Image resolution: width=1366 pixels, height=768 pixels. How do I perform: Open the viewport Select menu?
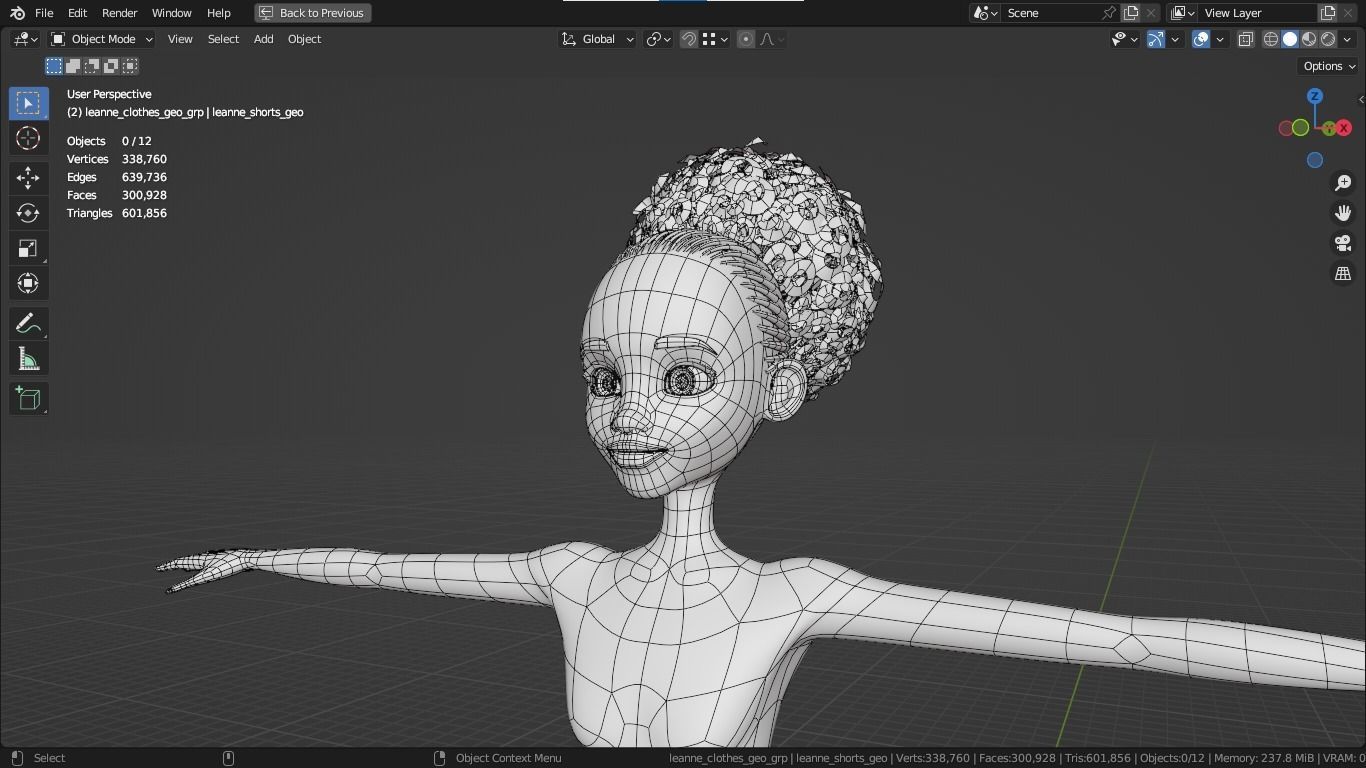pos(223,39)
